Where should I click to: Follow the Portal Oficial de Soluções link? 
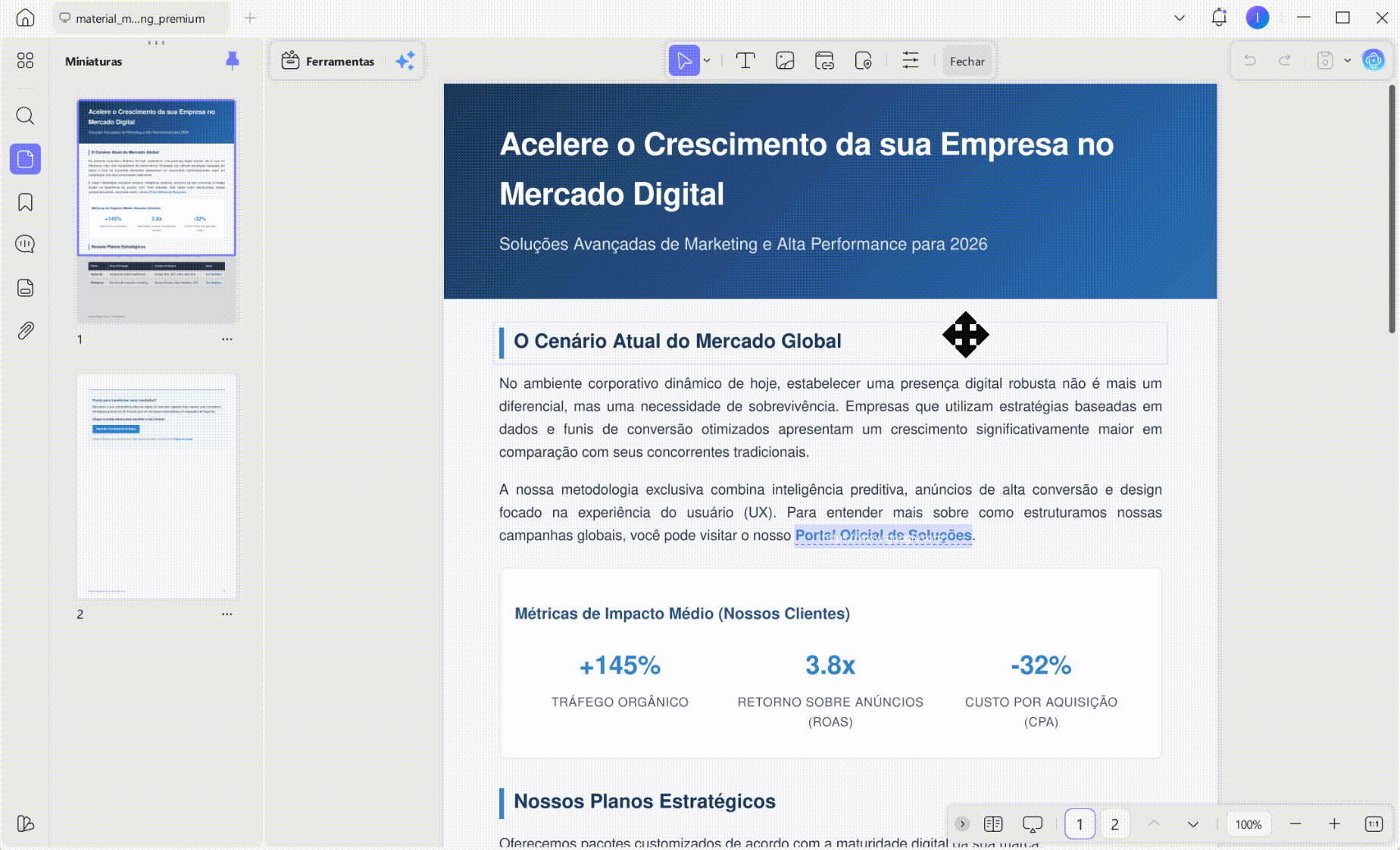pyautogui.click(x=883, y=535)
